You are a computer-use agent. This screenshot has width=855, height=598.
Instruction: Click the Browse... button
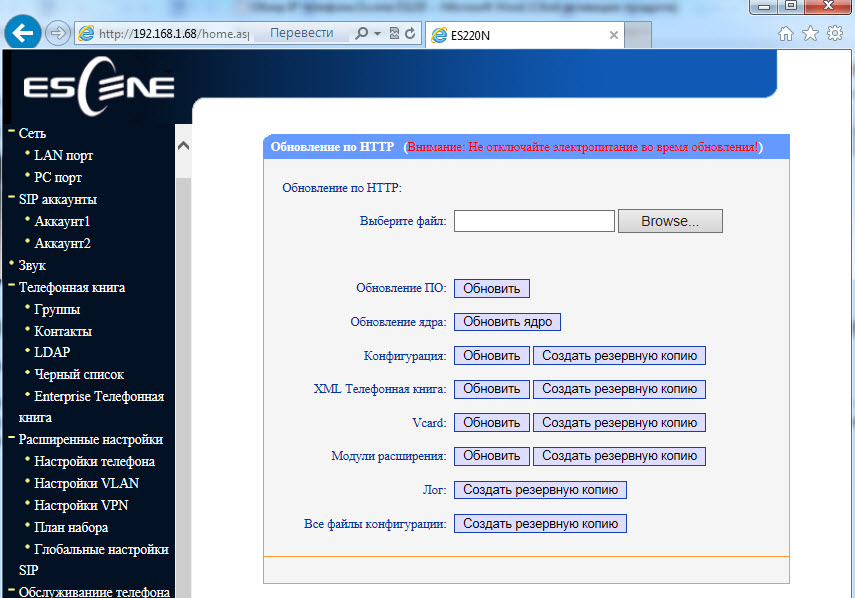tap(670, 221)
